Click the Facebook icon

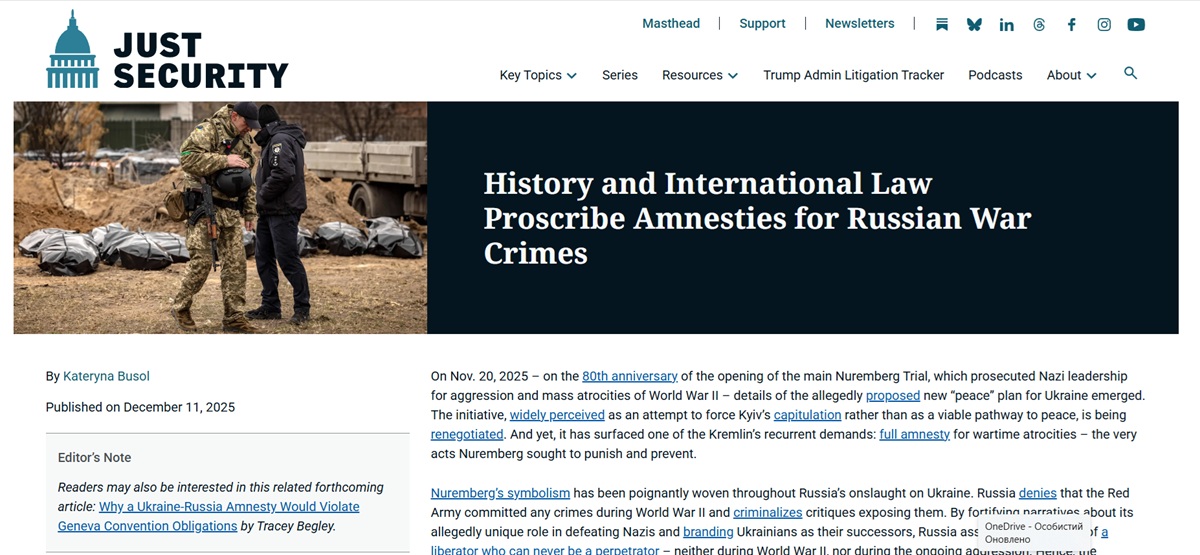pyautogui.click(x=1071, y=25)
